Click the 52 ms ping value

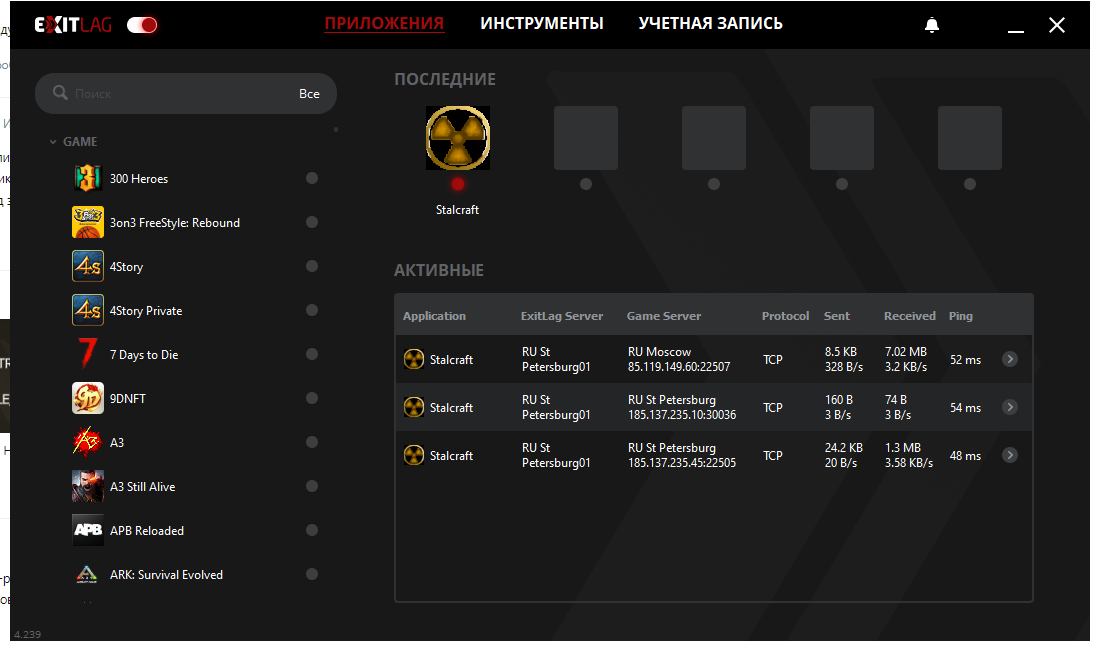965,360
